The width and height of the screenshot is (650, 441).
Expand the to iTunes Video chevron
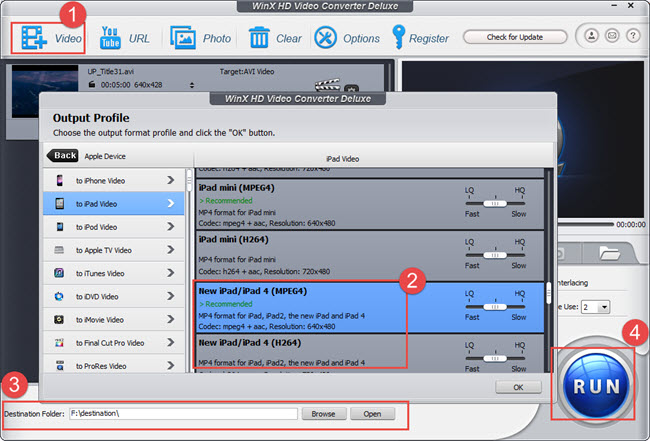[170, 273]
